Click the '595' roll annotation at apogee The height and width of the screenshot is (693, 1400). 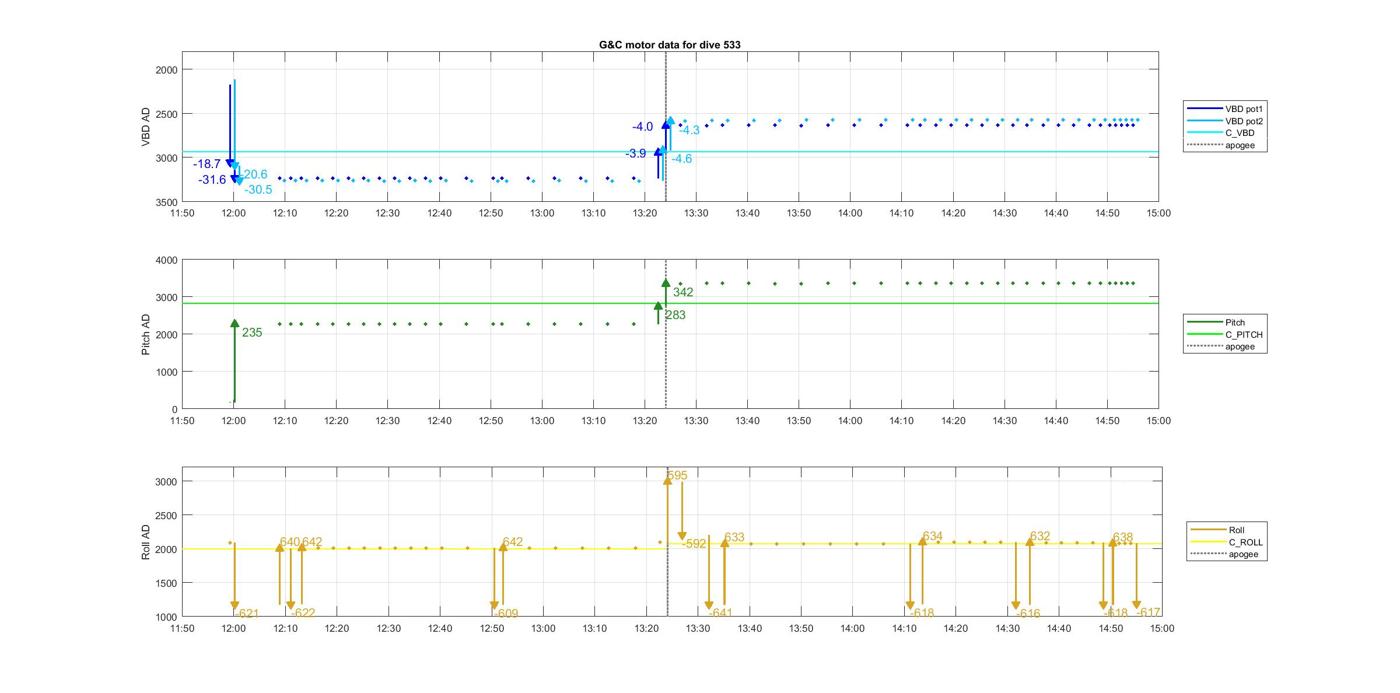pyautogui.click(x=677, y=476)
